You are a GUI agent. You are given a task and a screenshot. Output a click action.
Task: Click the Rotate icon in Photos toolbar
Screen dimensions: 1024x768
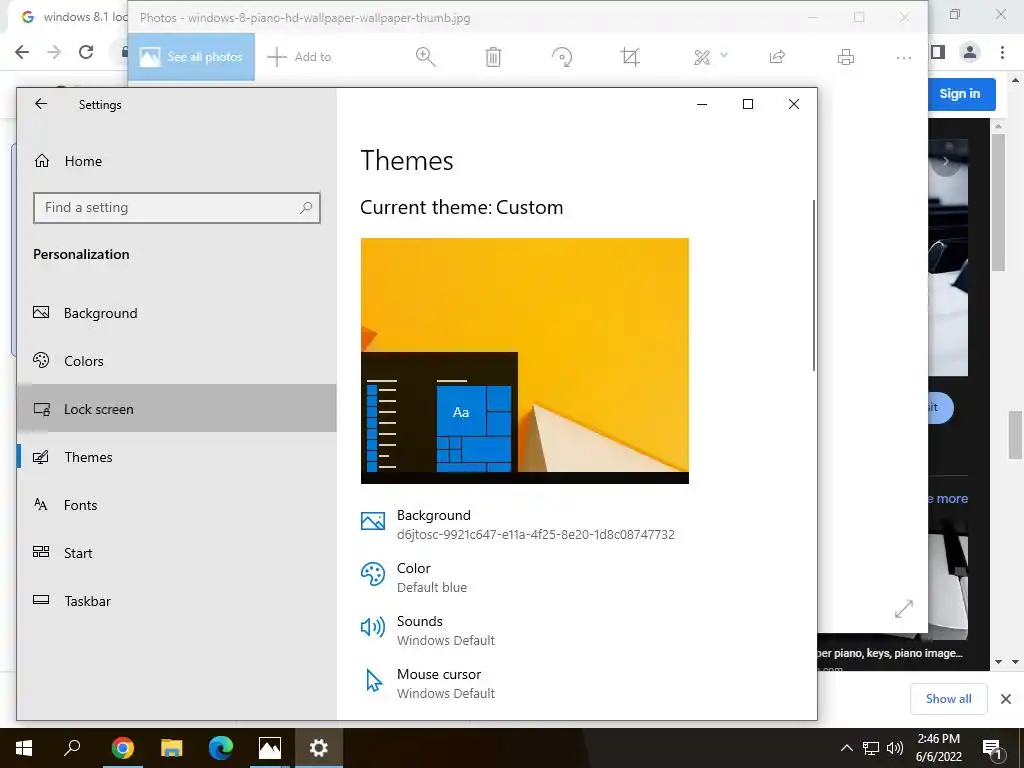click(562, 57)
